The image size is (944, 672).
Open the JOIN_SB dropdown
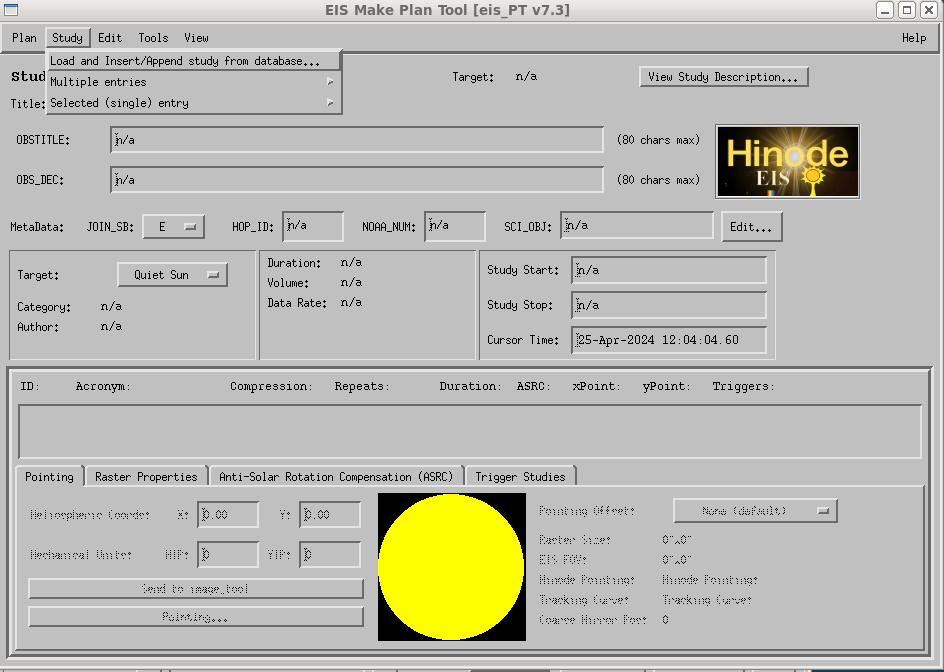point(173,227)
